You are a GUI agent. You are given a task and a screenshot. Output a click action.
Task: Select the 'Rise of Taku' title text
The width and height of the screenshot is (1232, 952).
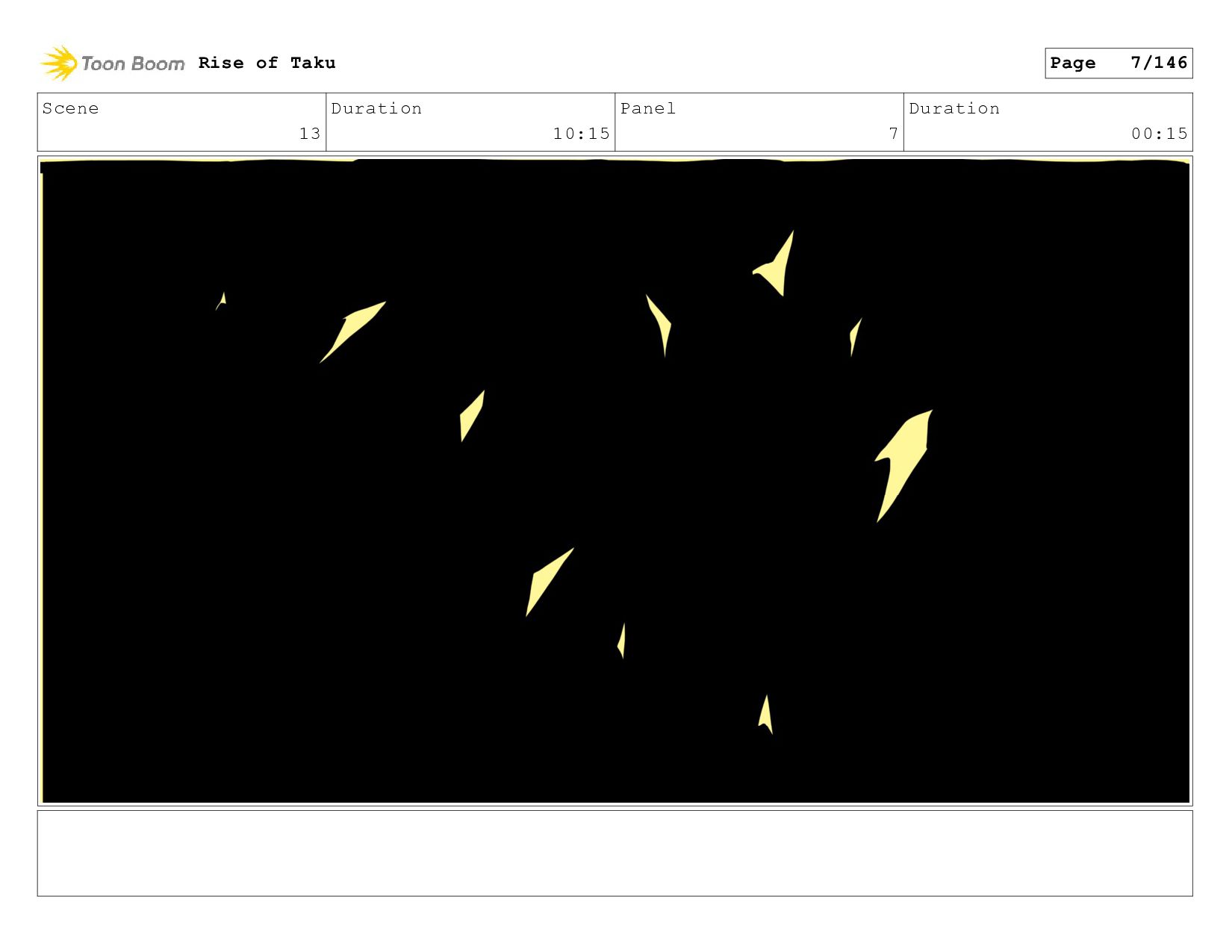click(267, 63)
